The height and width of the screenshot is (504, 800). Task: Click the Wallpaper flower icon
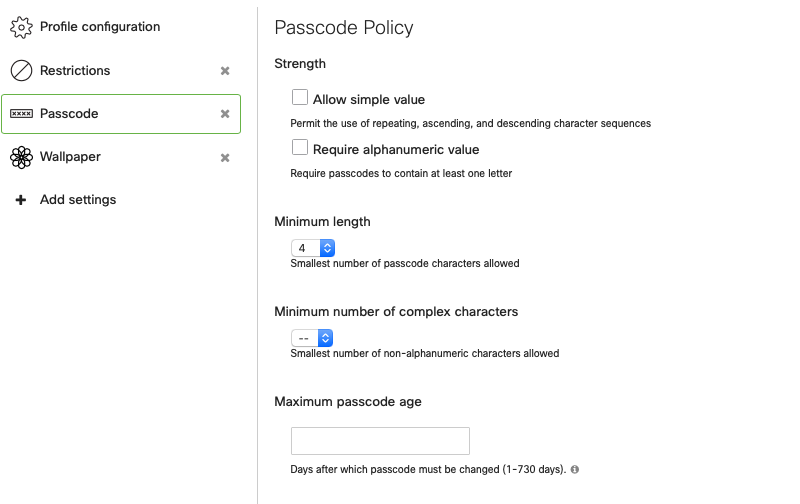(21, 157)
